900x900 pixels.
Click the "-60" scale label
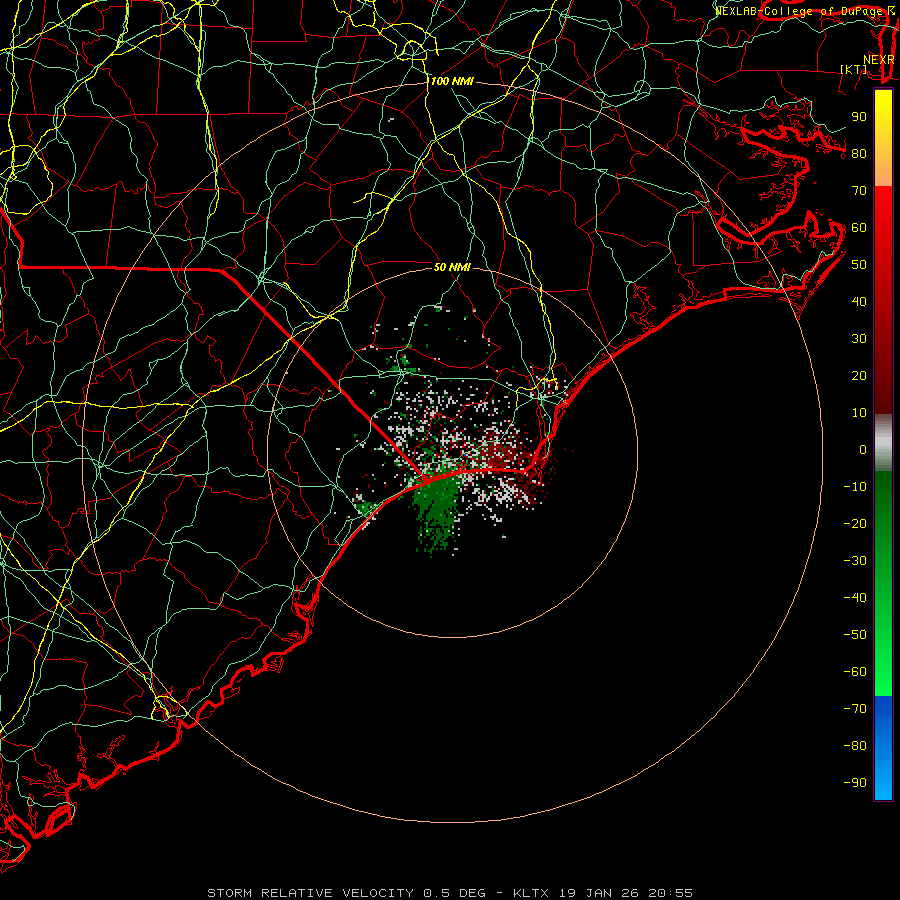click(x=855, y=672)
